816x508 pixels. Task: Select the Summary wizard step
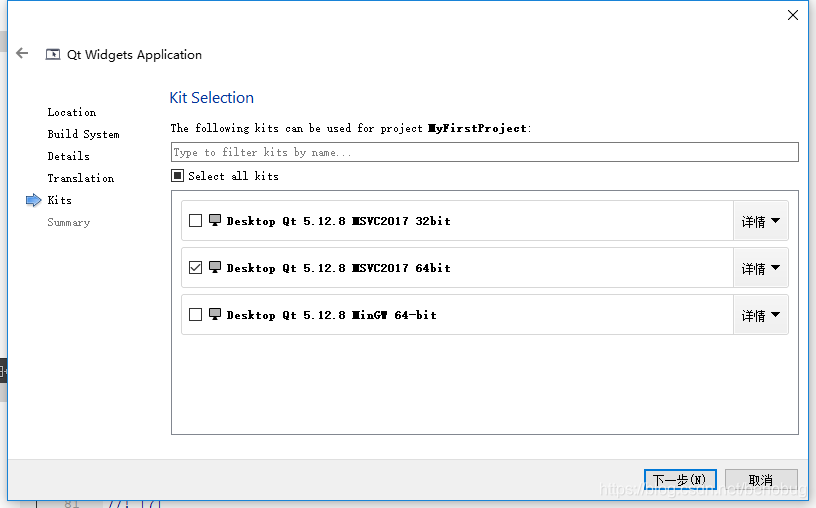pos(69,222)
